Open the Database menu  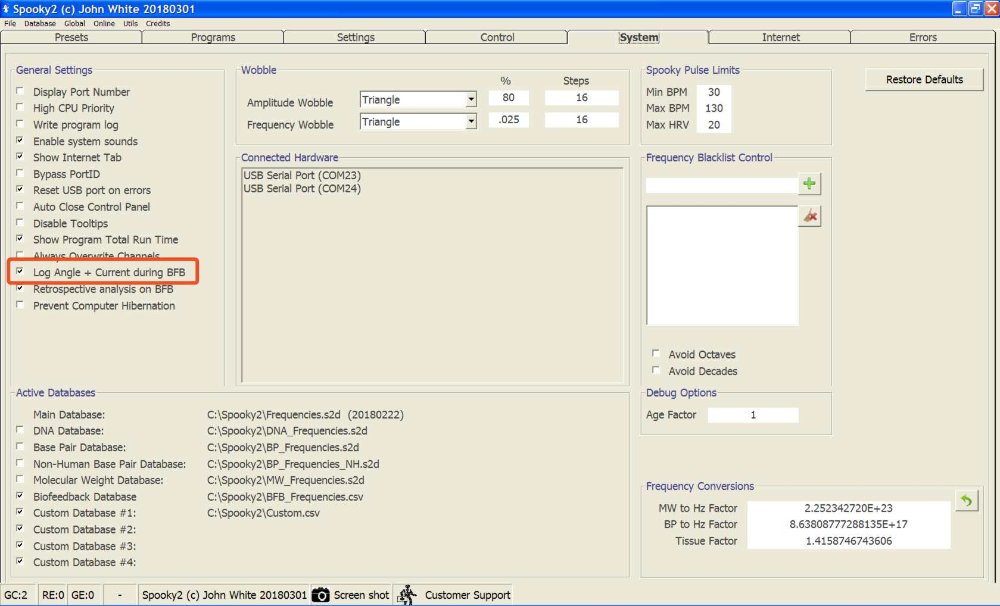tap(40, 23)
